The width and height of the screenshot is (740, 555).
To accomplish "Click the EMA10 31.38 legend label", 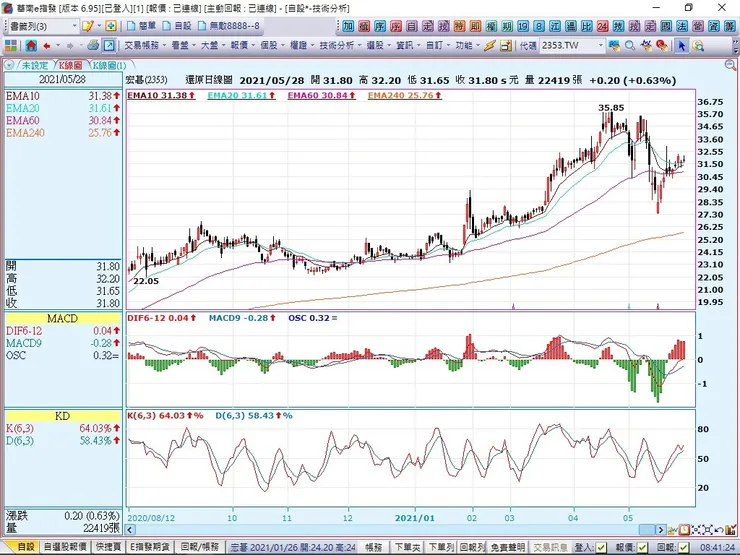I will click(x=161, y=95).
